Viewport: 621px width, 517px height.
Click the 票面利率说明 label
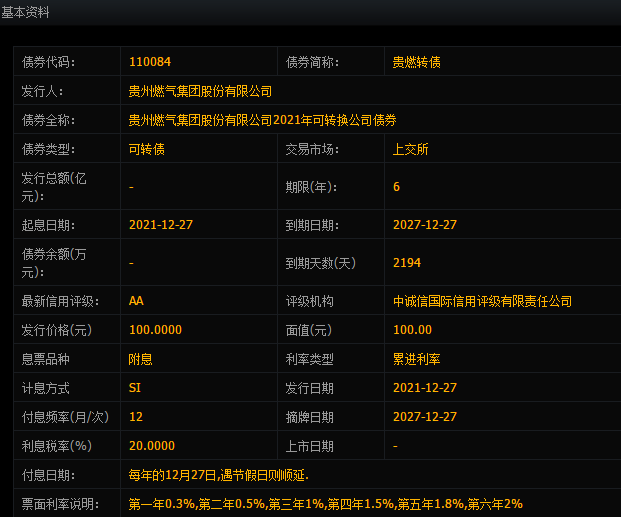(60, 504)
